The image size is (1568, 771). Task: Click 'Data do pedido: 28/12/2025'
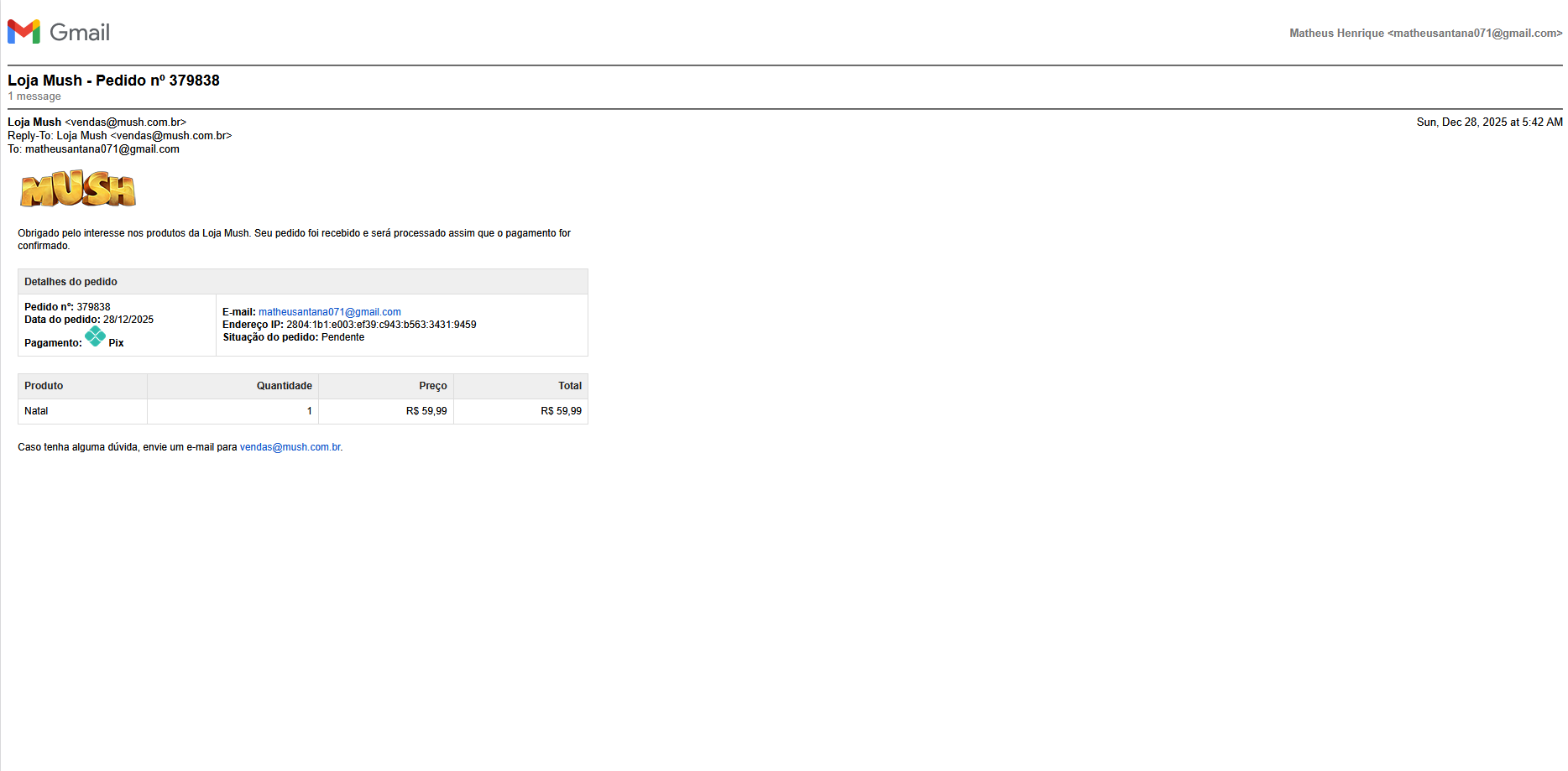[89, 320]
